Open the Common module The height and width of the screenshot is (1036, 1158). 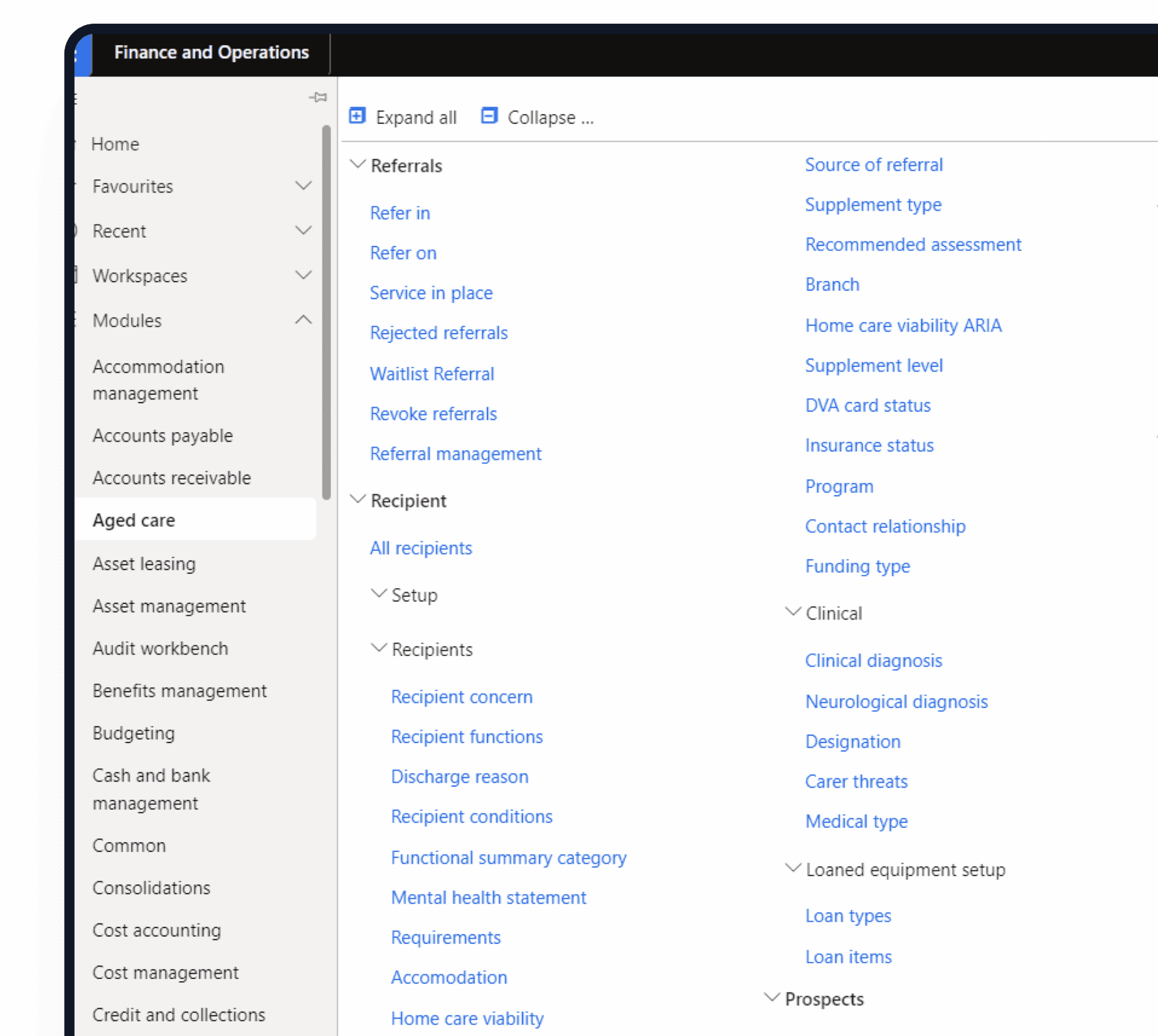[129, 846]
